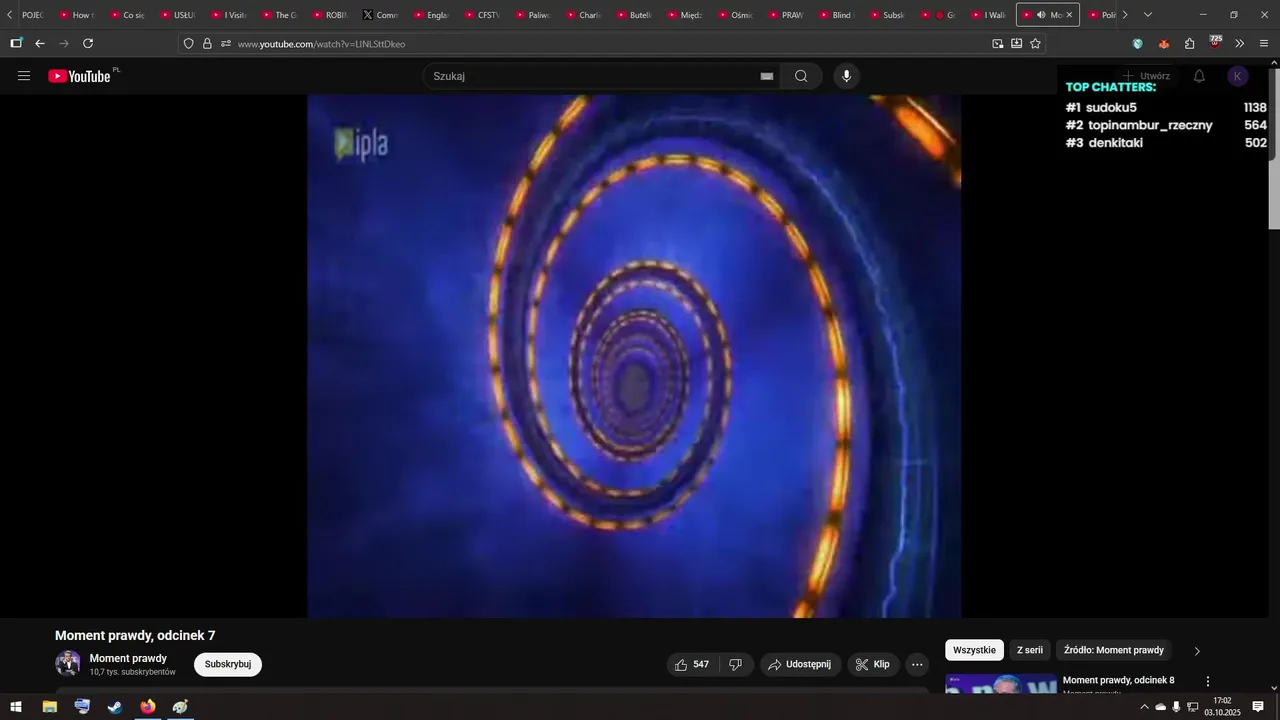Open File Explorer from the taskbar
Image resolution: width=1280 pixels, height=720 pixels.
click(x=49, y=707)
